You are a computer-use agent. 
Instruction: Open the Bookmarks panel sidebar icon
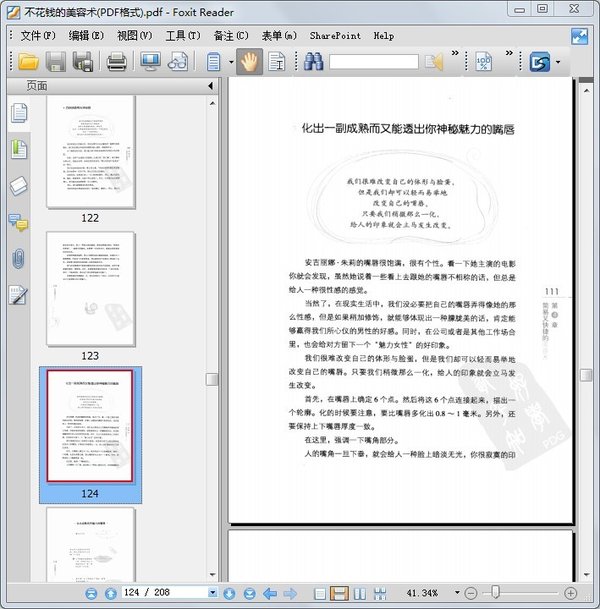[x=19, y=150]
